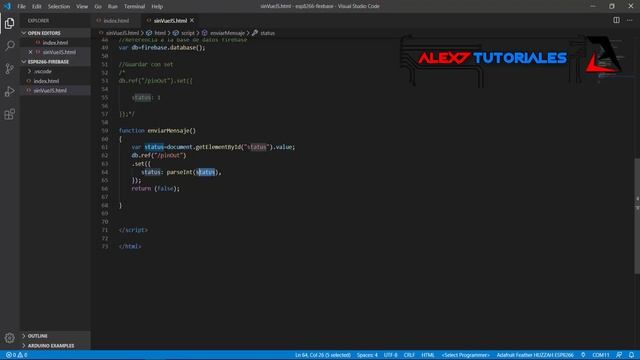
Task: Open the Run and Debug view
Action: tap(9, 91)
